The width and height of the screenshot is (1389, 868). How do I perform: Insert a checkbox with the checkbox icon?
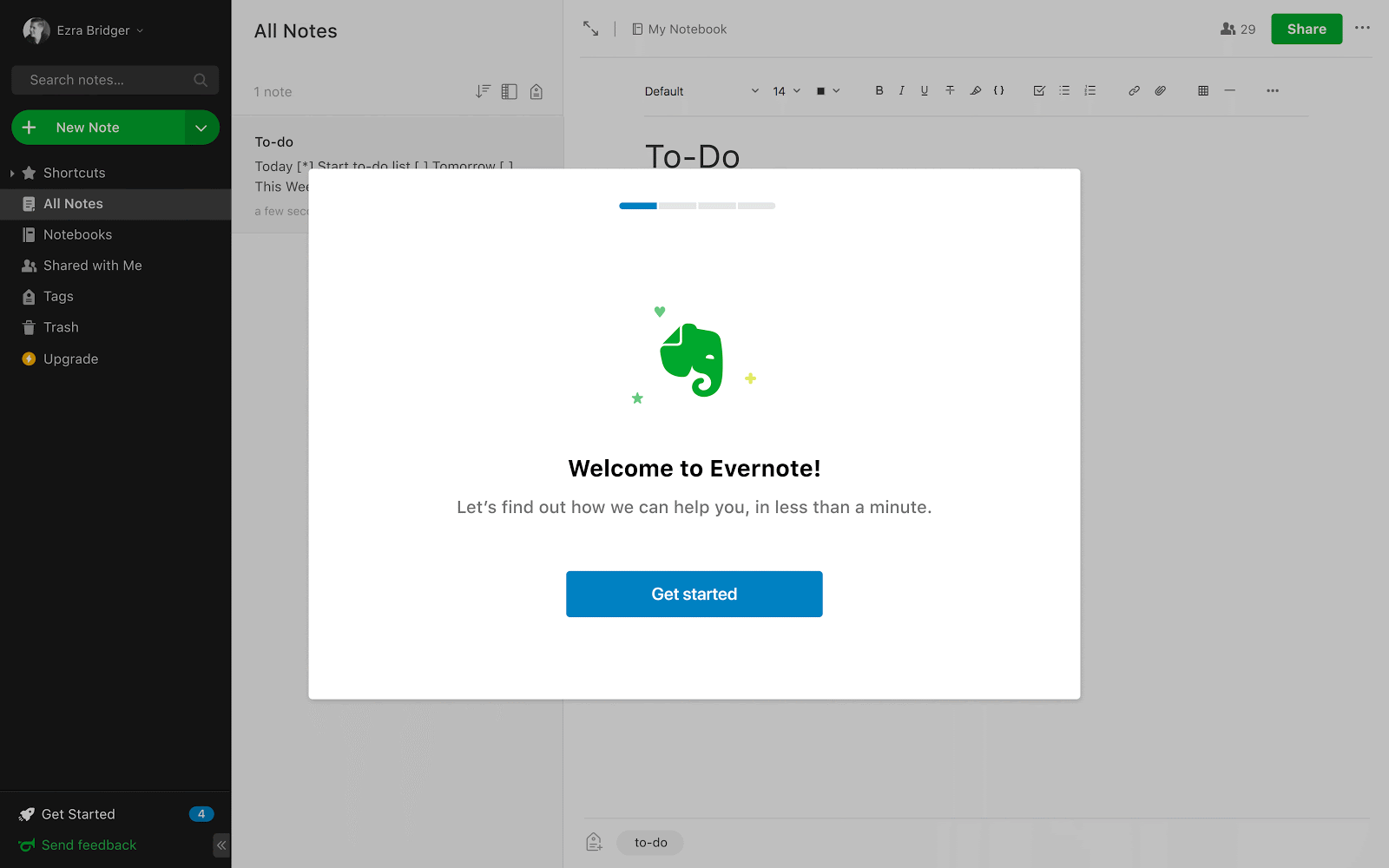(x=1039, y=90)
